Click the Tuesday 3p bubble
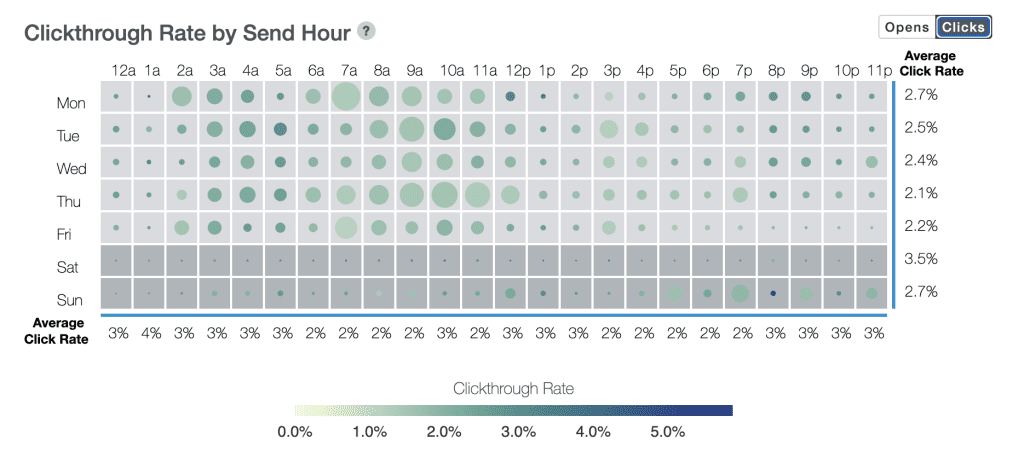1024x474 pixels. click(x=608, y=129)
